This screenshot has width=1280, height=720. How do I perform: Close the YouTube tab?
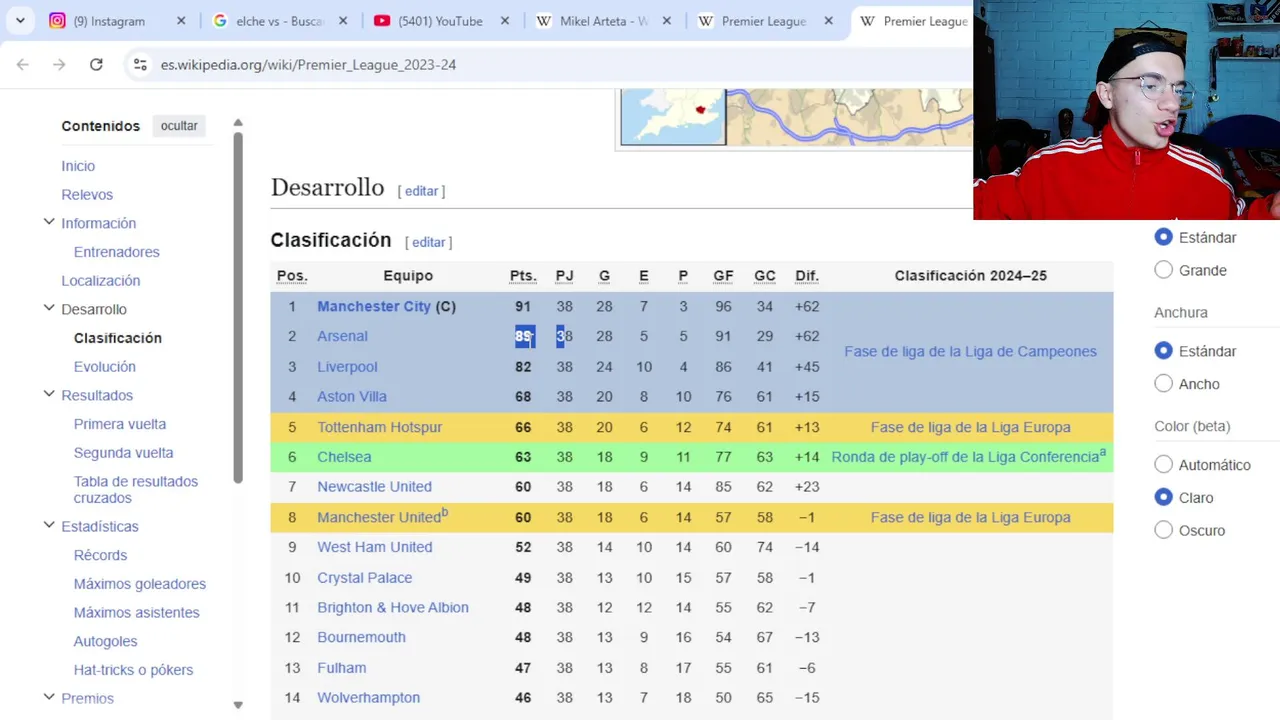pyautogui.click(x=505, y=21)
